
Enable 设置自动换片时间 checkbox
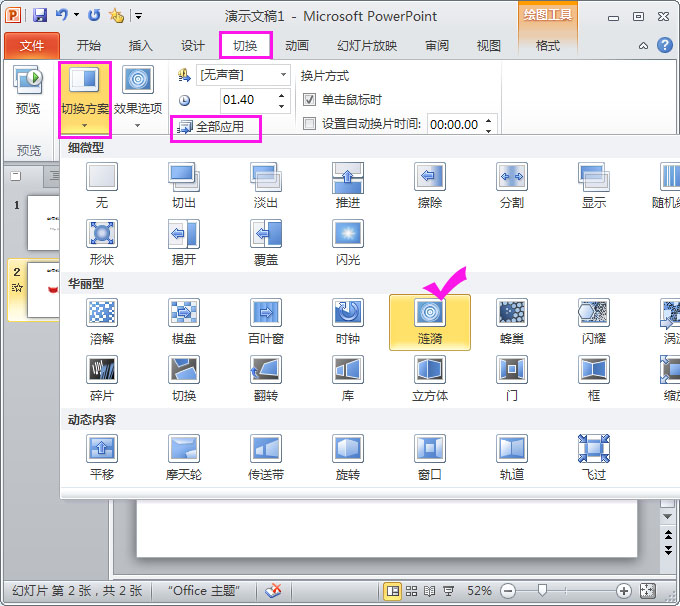(x=309, y=124)
